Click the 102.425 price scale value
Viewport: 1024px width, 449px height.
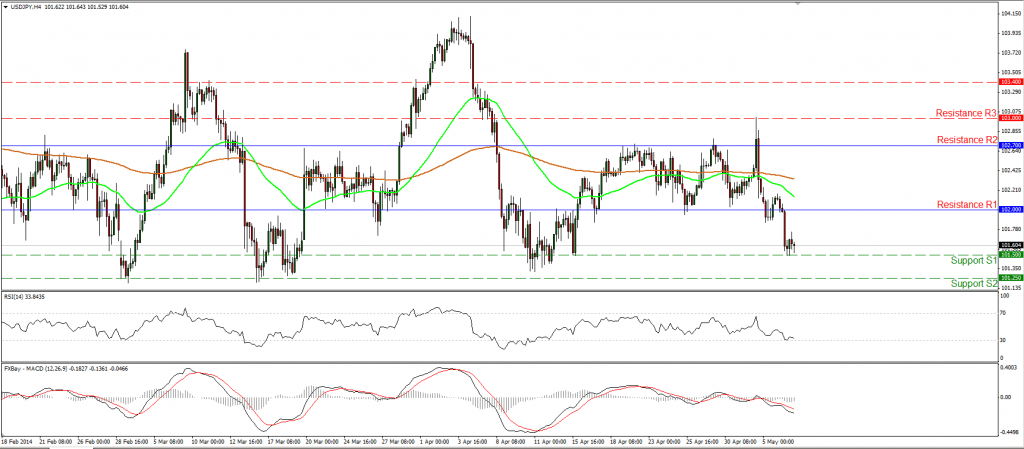(1010, 170)
